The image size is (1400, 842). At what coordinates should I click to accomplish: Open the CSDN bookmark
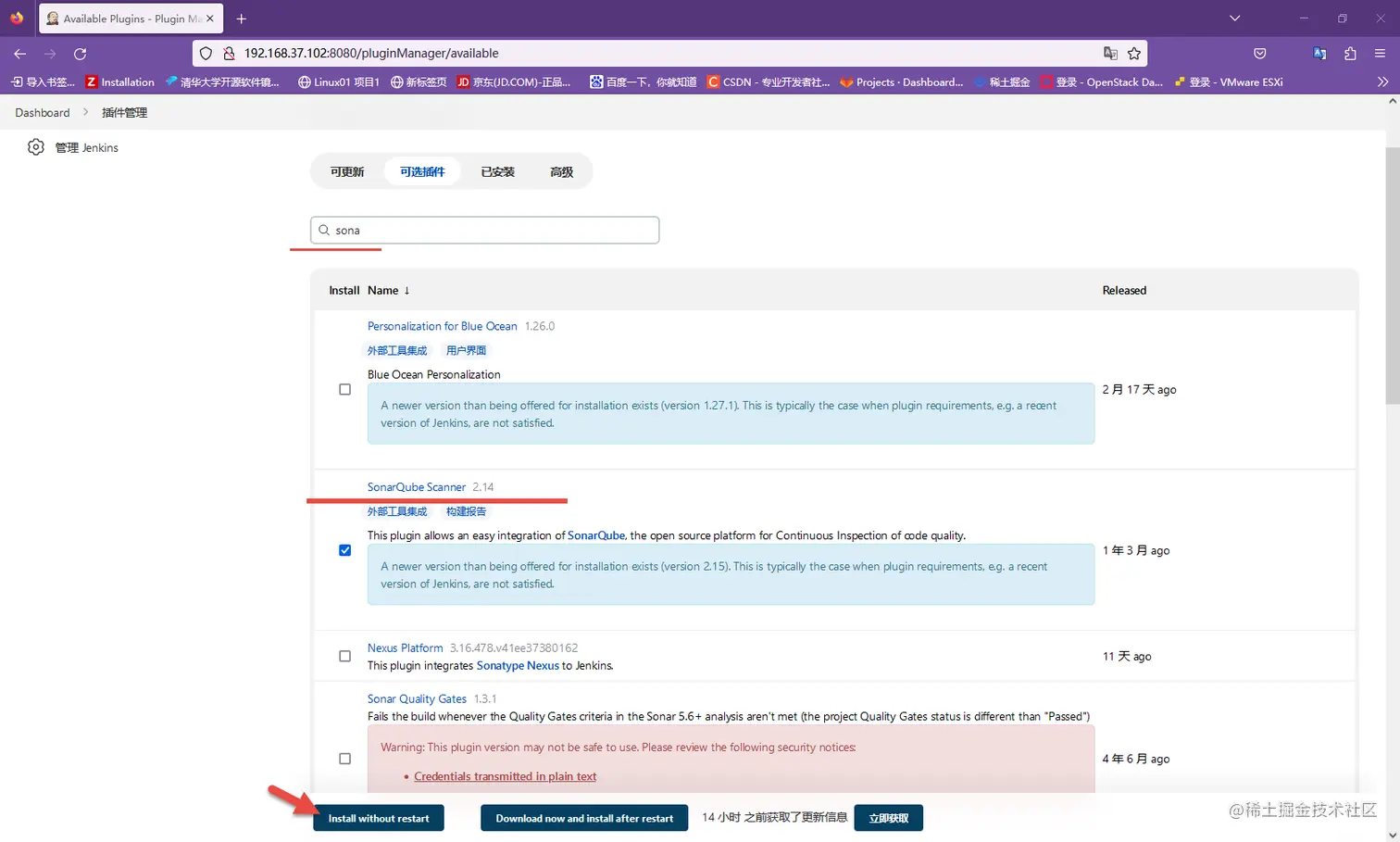tap(769, 82)
